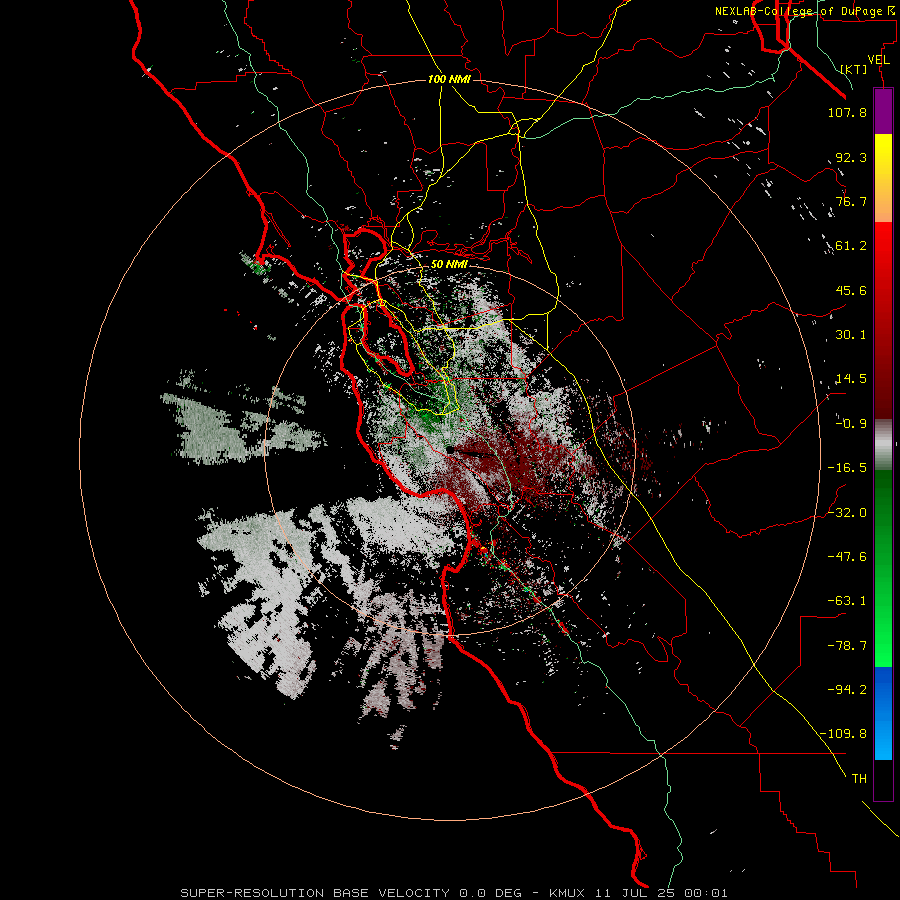The width and height of the screenshot is (900, 900).
Task: Click the 30.1 legend value
Action: coord(851,335)
